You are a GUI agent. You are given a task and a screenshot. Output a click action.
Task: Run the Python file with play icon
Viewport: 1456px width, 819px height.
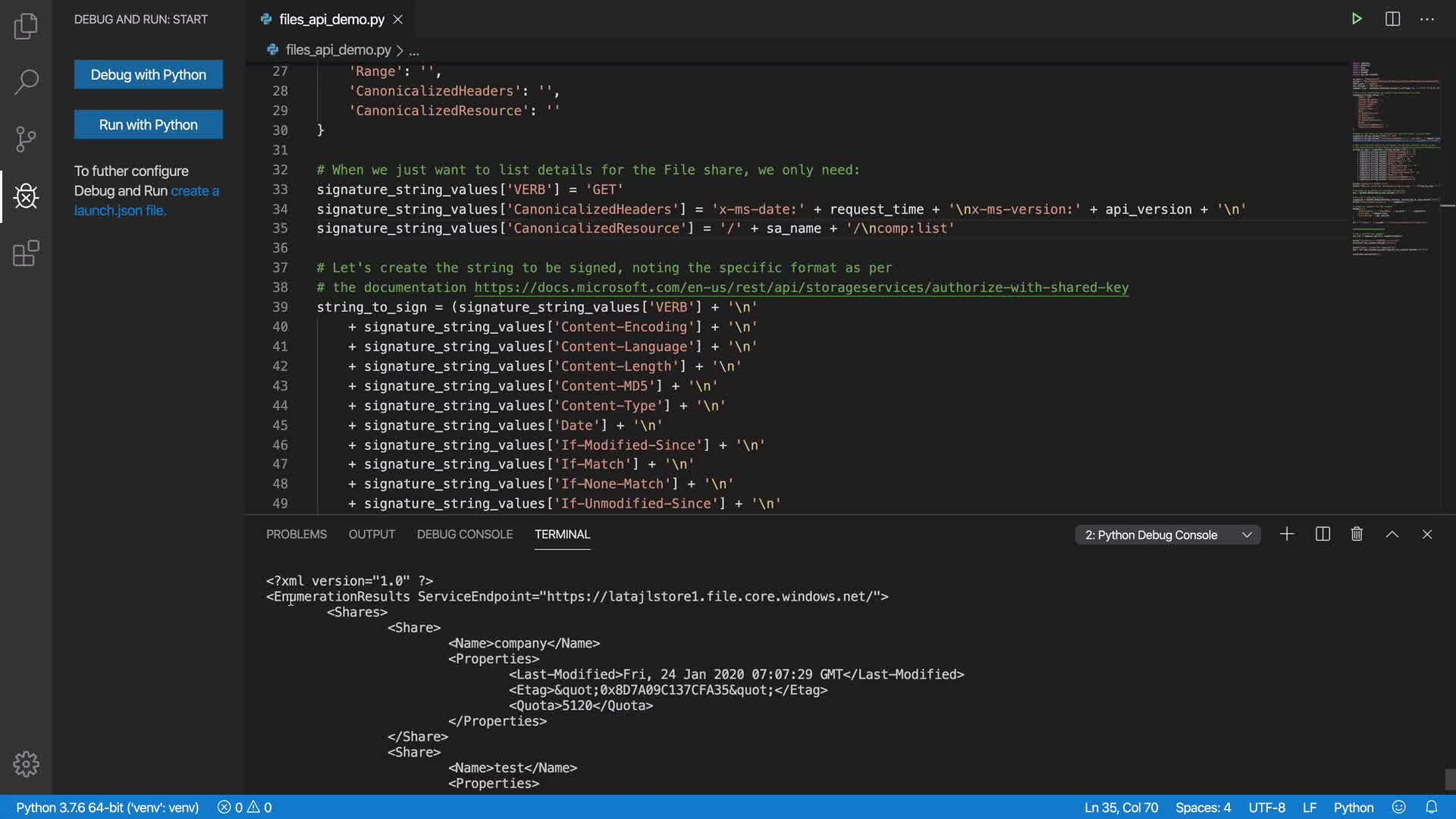[1357, 19]
